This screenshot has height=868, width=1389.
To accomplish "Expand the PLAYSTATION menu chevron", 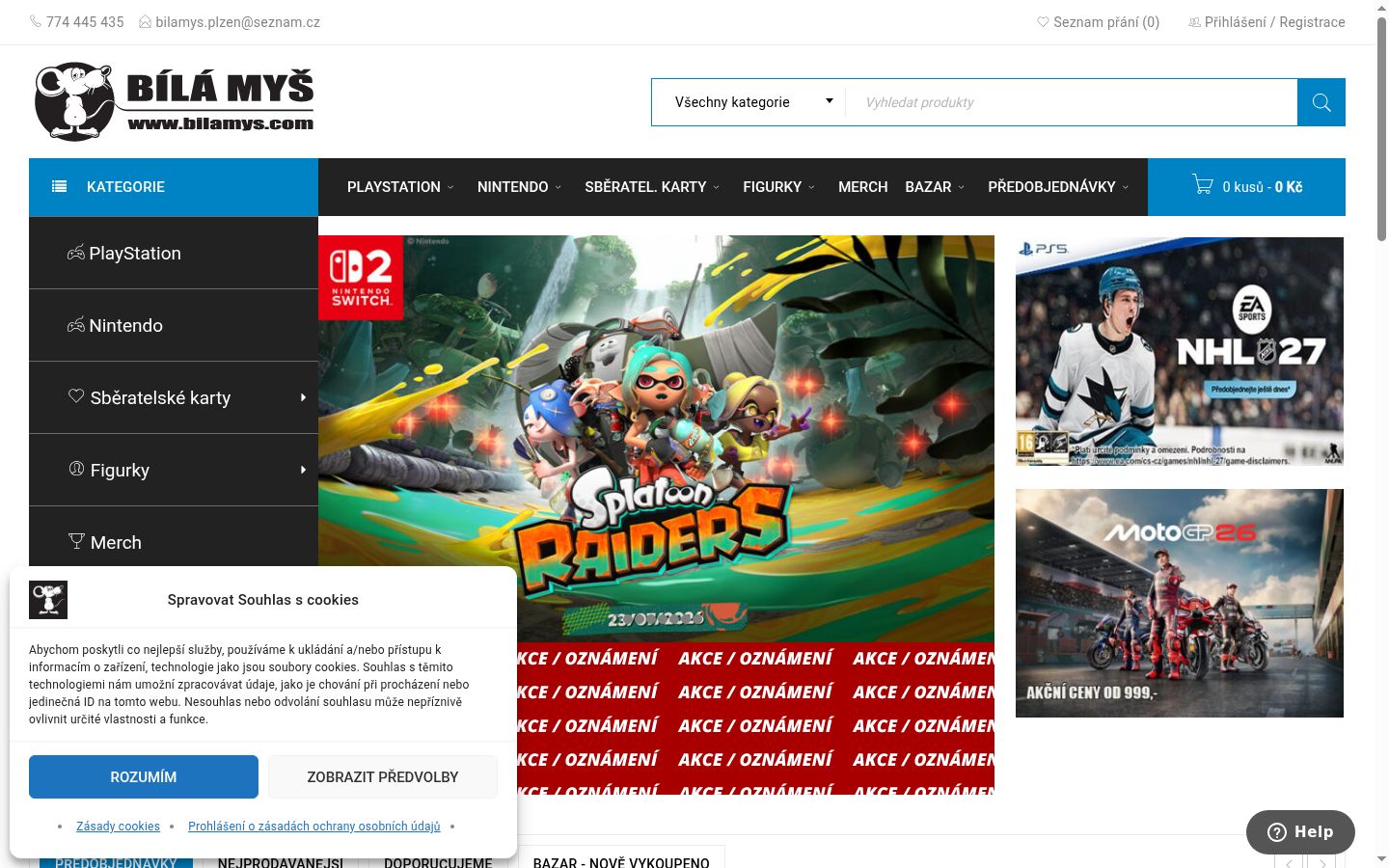I will point(450,187).
